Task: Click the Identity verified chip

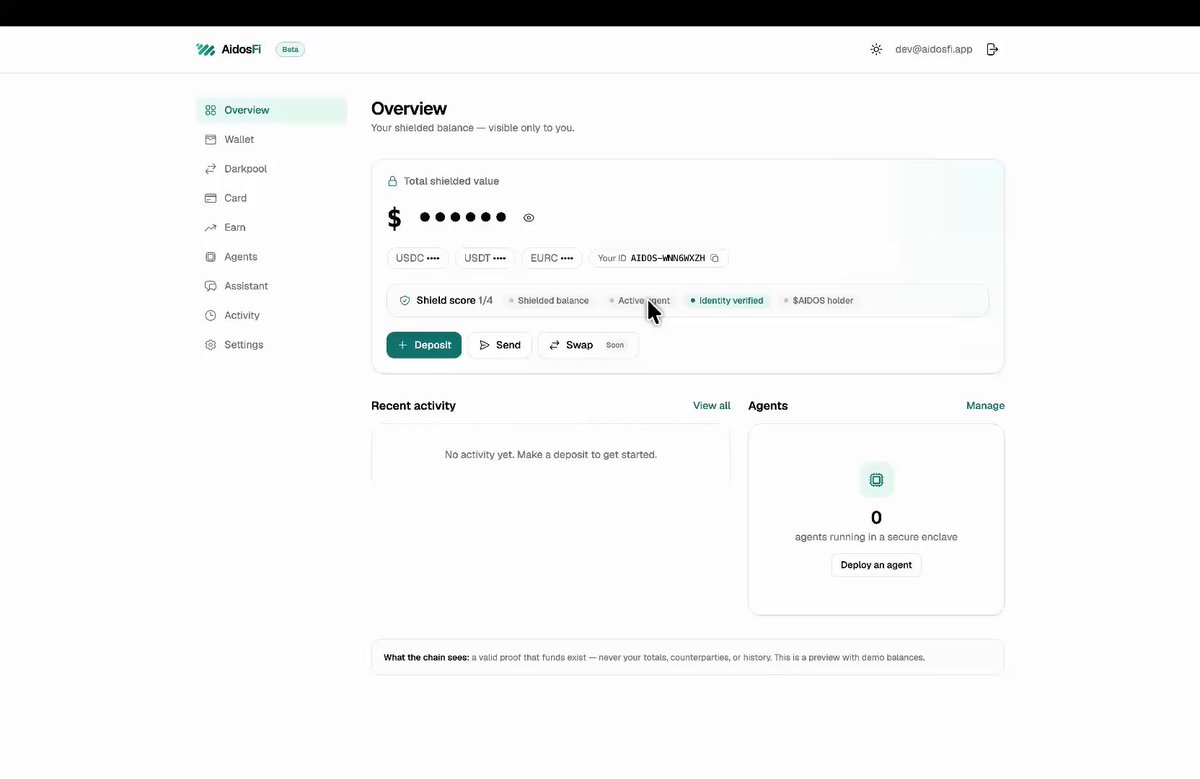Action: pyautogui.click(x=727, y=300)
